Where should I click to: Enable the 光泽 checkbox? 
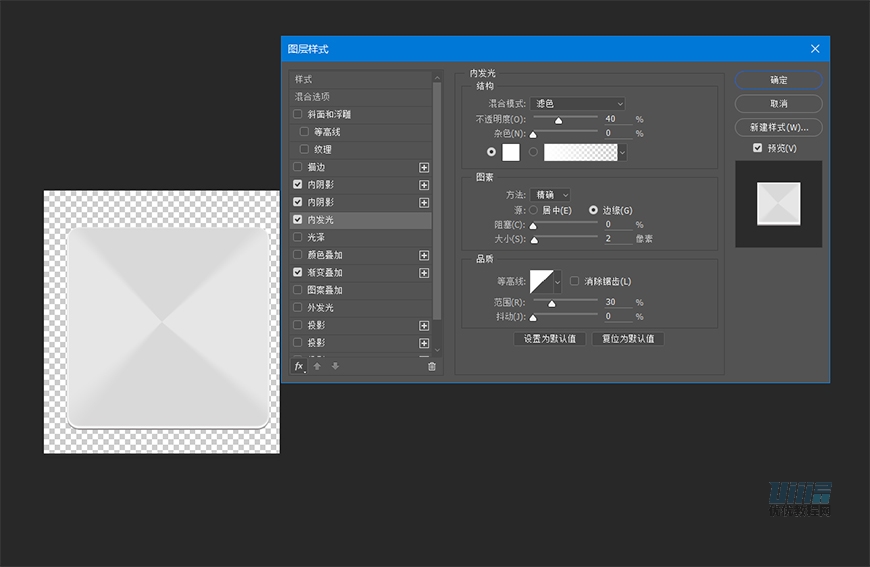click(x=297, y=237)
